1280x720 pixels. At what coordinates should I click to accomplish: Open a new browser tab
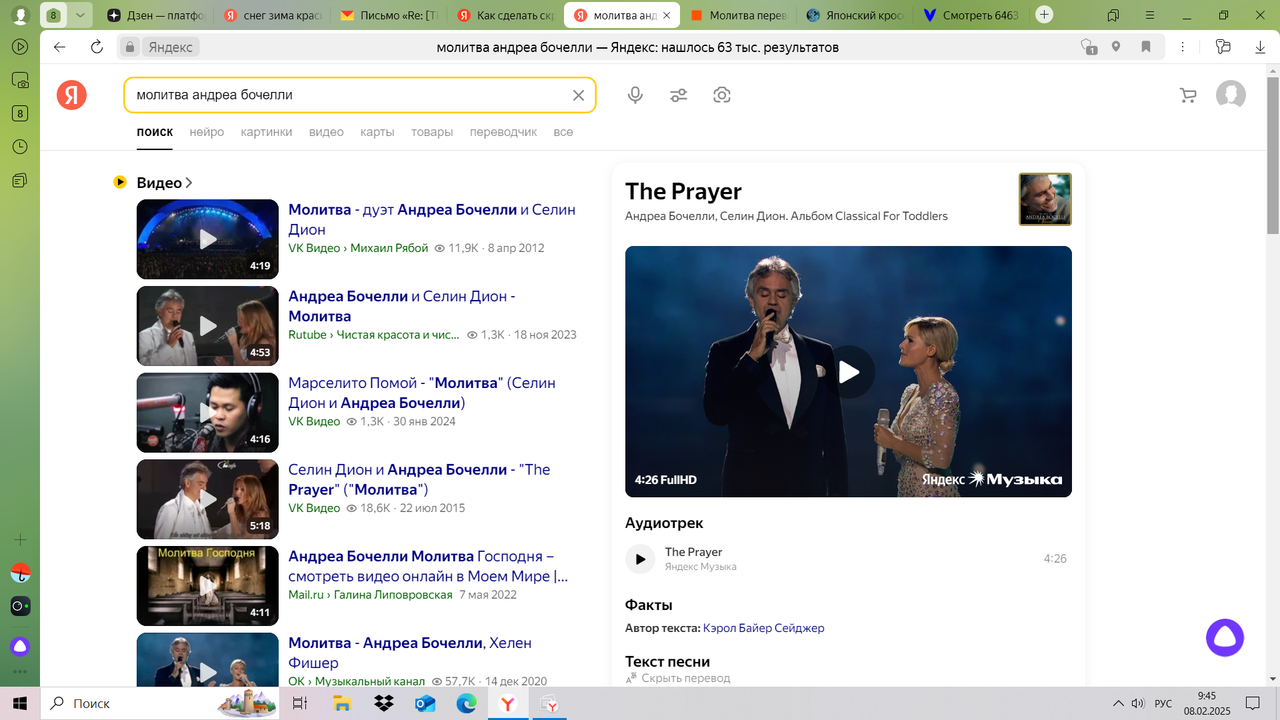(x=1044, y=15)
